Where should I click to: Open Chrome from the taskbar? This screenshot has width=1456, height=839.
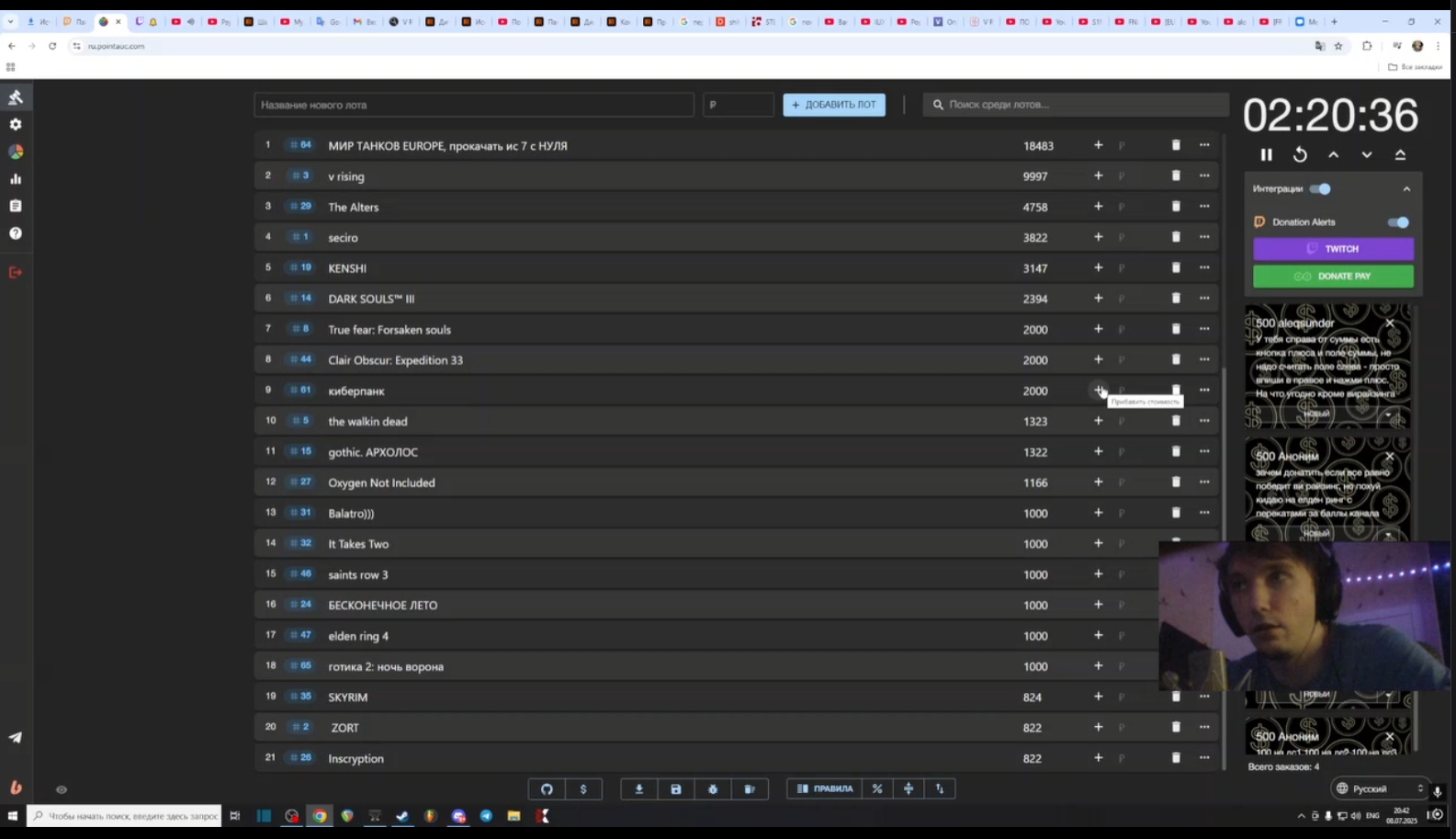[x=319, y=816]
